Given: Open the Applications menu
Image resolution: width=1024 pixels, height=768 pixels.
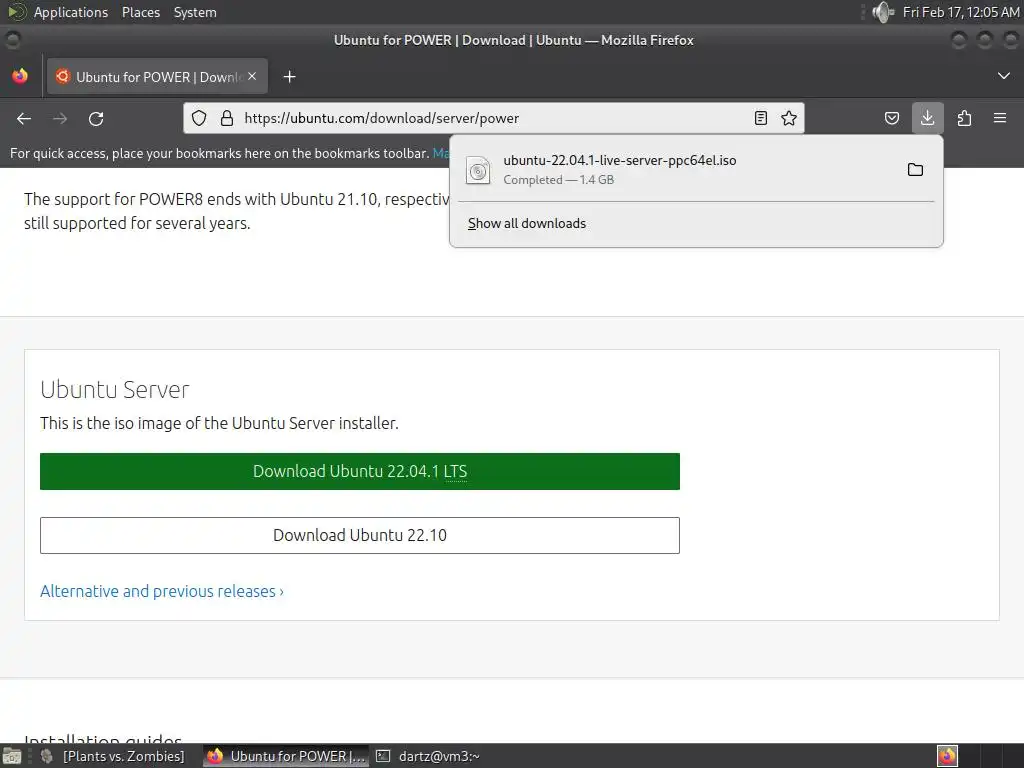Looking at the screenshot, I should pos(71,12).
